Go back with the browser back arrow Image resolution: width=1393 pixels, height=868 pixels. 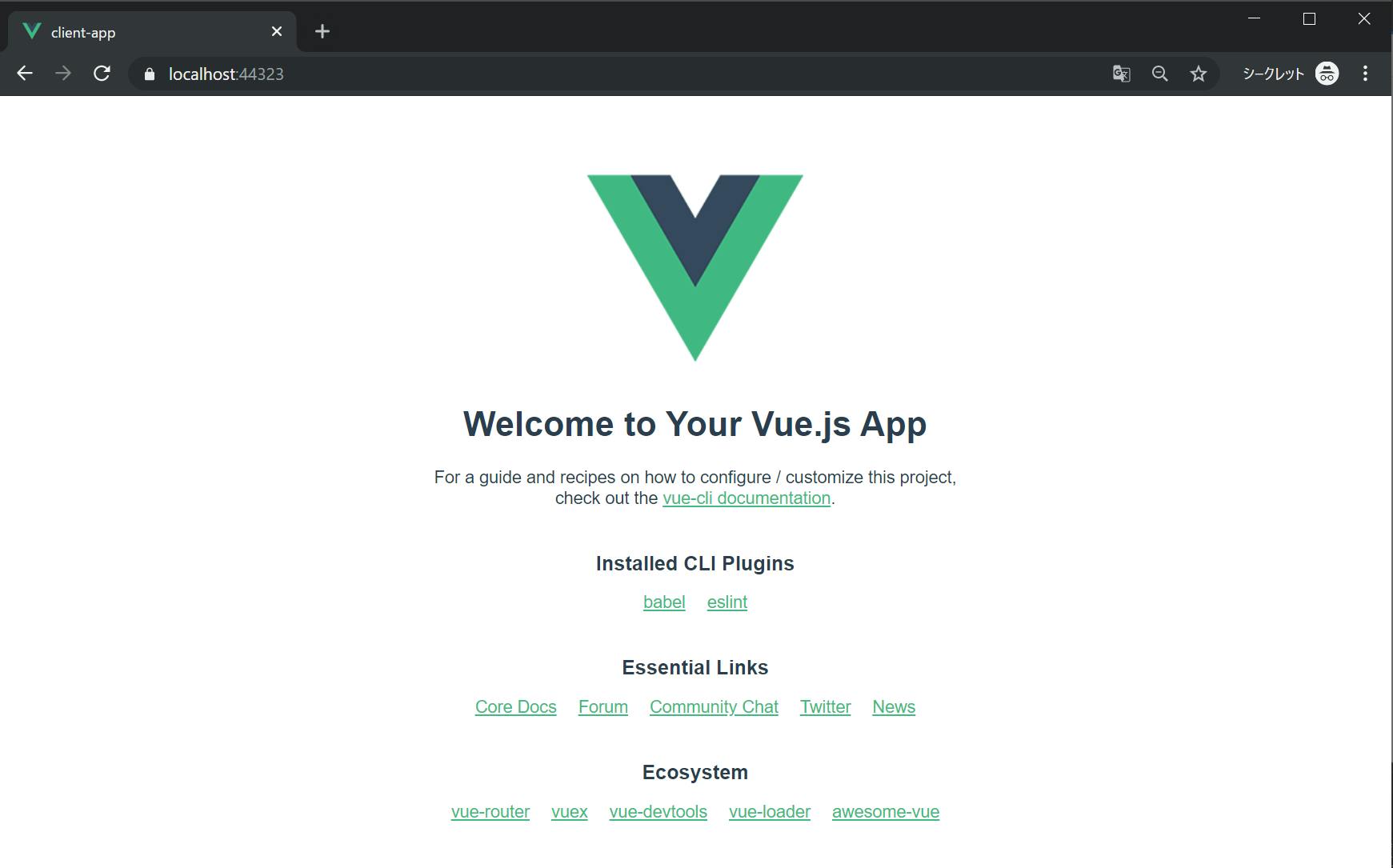click(25, 74)
